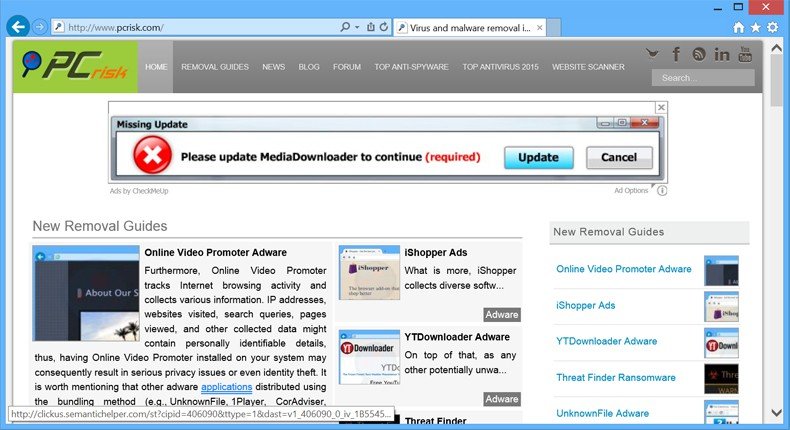Viewport: 790px width, 430px height.
Task: Open the browser Home icon
Action: pyautogui.click(x=739, y=28)
